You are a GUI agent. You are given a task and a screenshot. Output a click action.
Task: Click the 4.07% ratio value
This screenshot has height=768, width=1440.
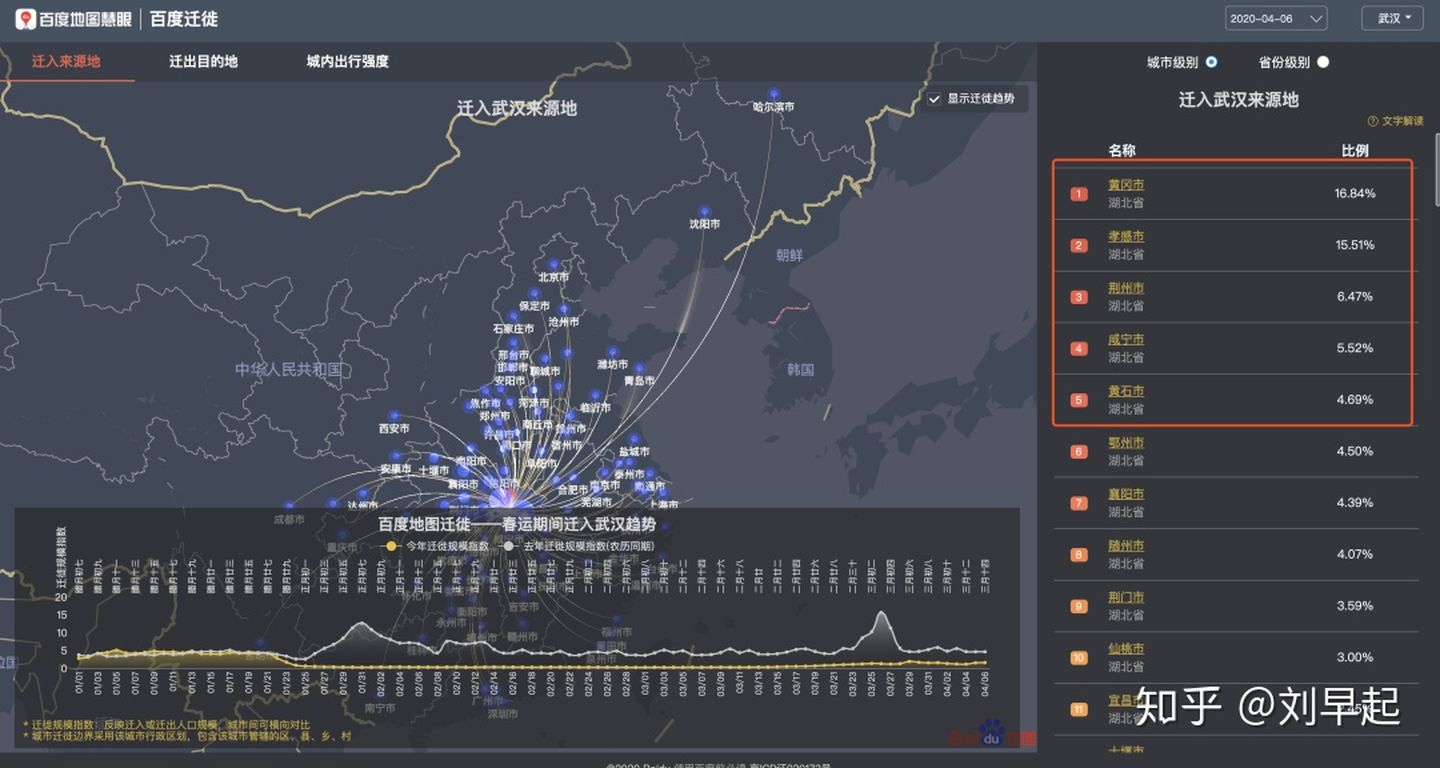[1355, 554]
